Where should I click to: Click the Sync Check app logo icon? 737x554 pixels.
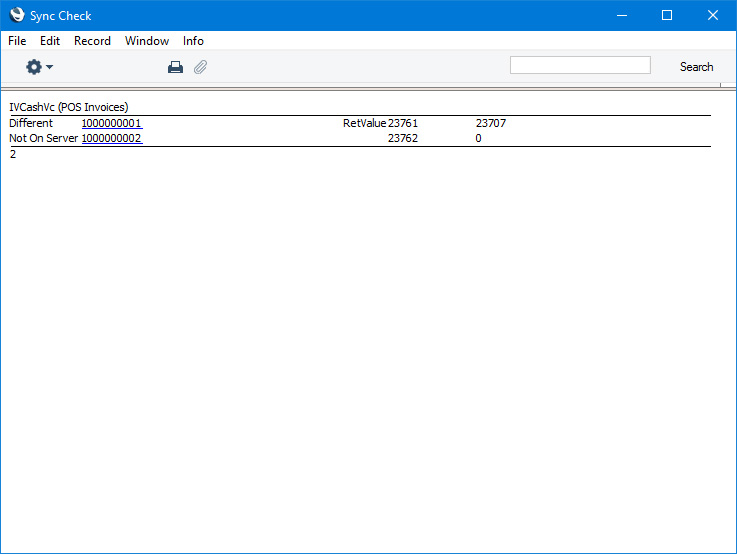16,15
